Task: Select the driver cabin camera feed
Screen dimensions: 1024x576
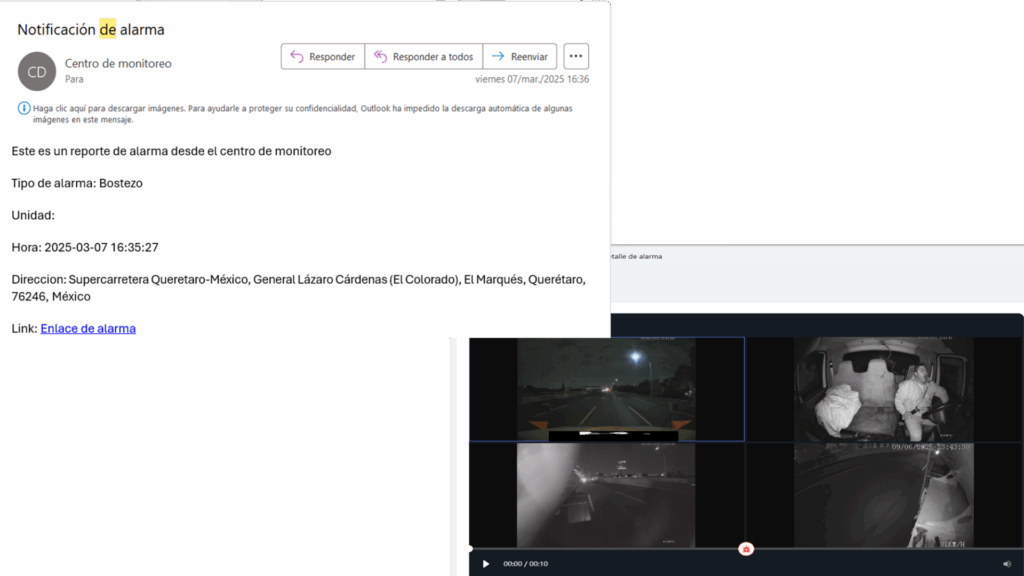Action: (x=884, y=389)
